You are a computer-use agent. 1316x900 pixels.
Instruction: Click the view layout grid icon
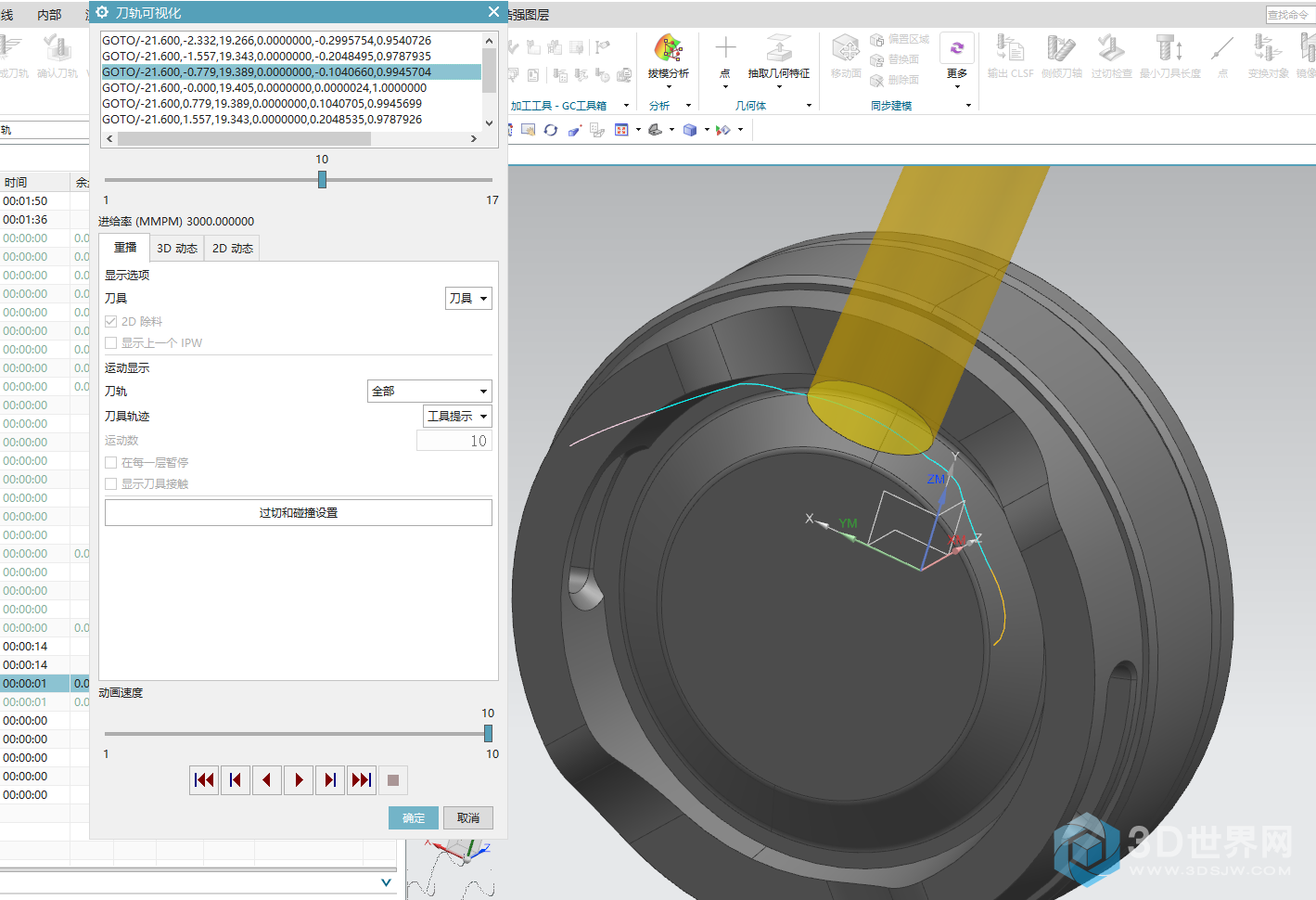tap(621, 130)
